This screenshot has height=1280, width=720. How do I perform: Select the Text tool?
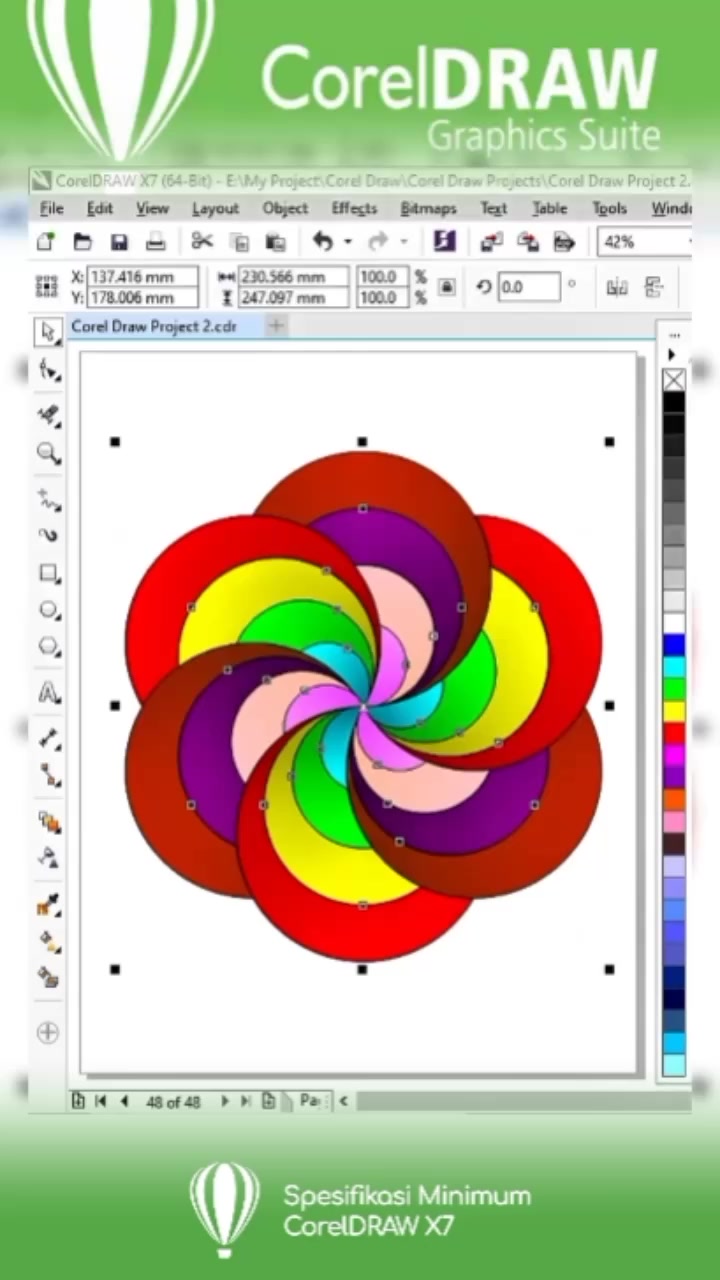click(x=48, y=692)
